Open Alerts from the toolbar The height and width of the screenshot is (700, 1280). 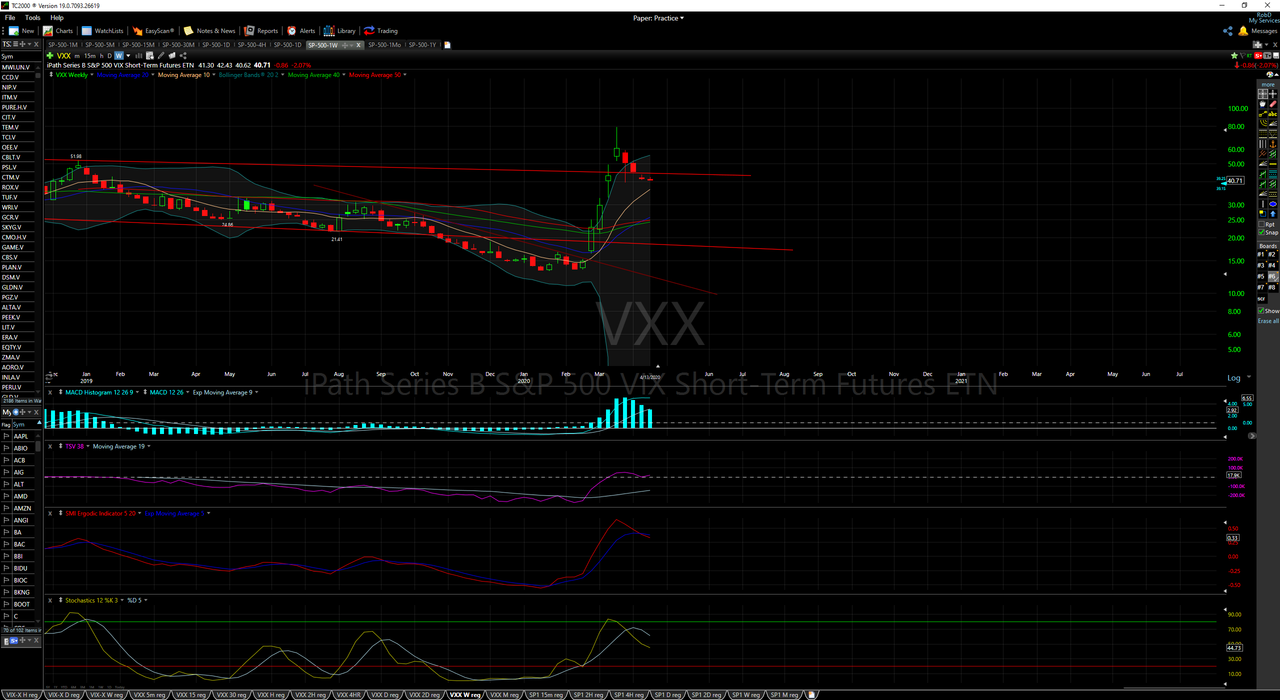pos(301,31)
